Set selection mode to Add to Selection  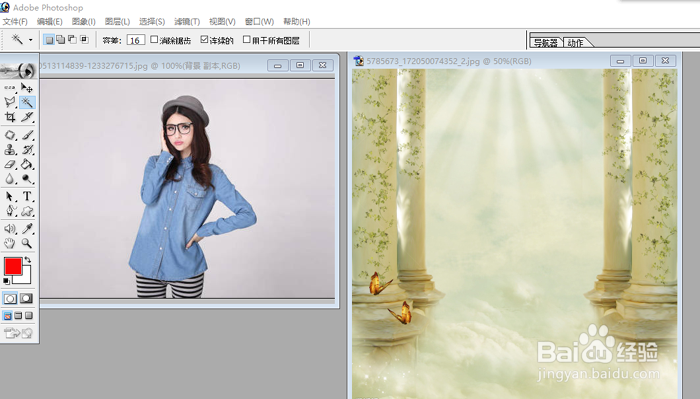(61, 40)
